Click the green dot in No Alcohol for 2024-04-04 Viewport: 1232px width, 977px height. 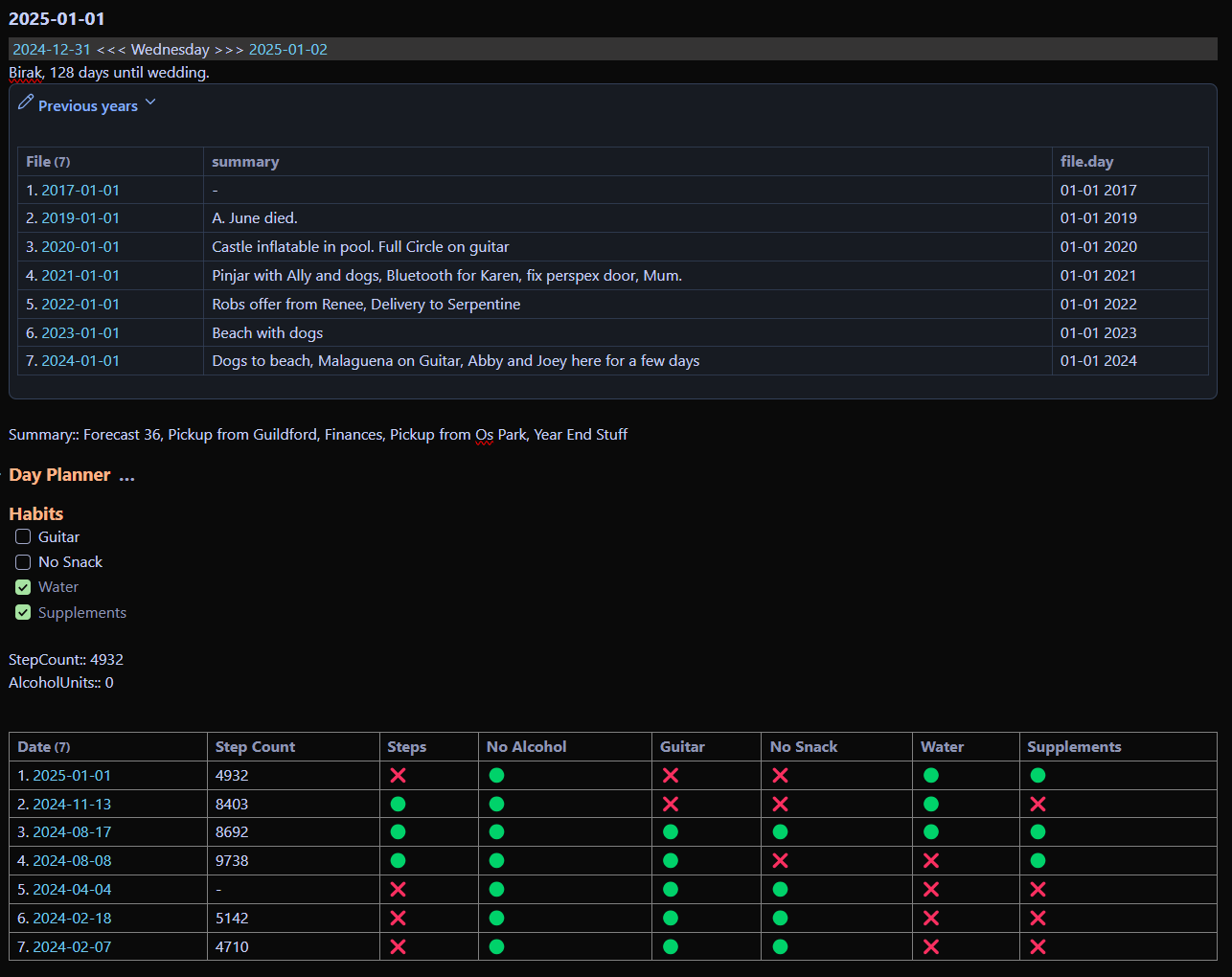[496, 889]
